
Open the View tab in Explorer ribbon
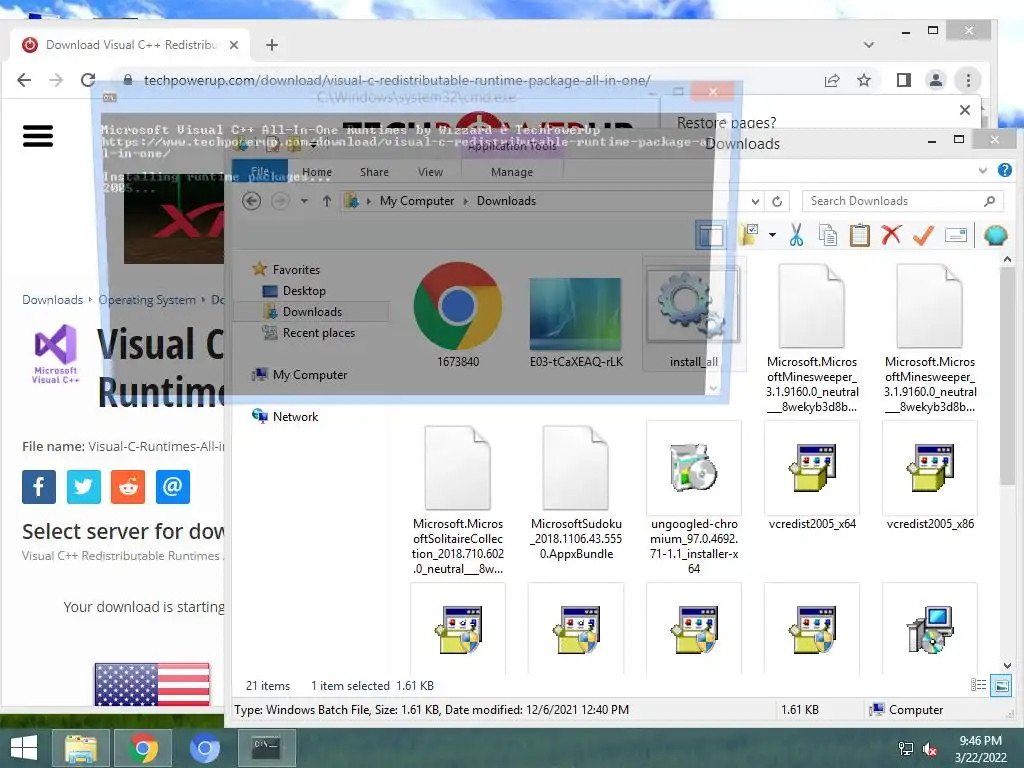pos(430,172)
